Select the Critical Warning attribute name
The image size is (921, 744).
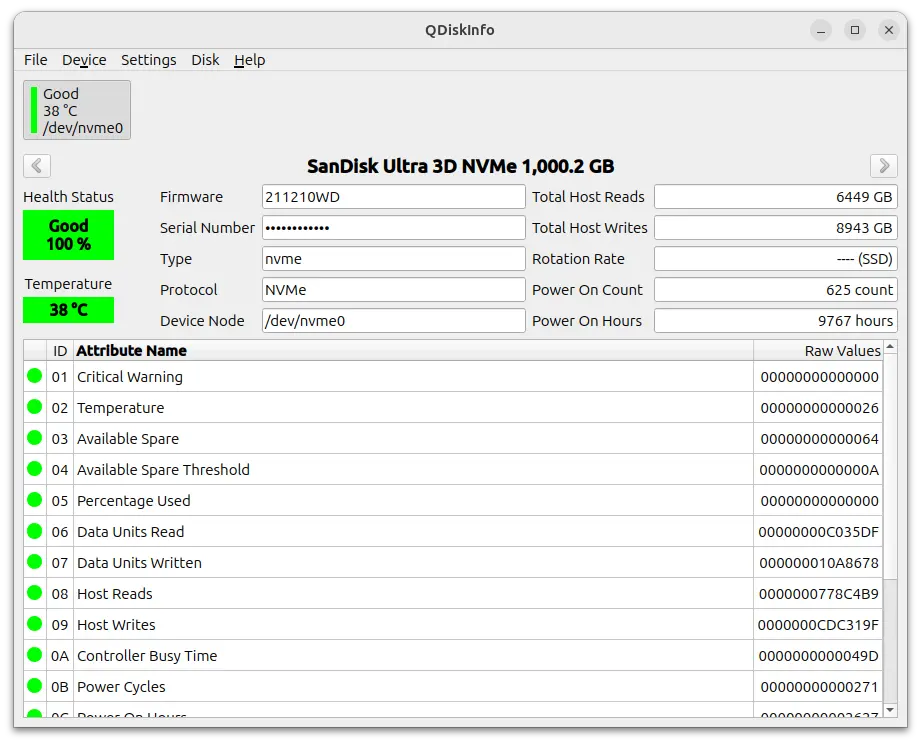(130, 377)
